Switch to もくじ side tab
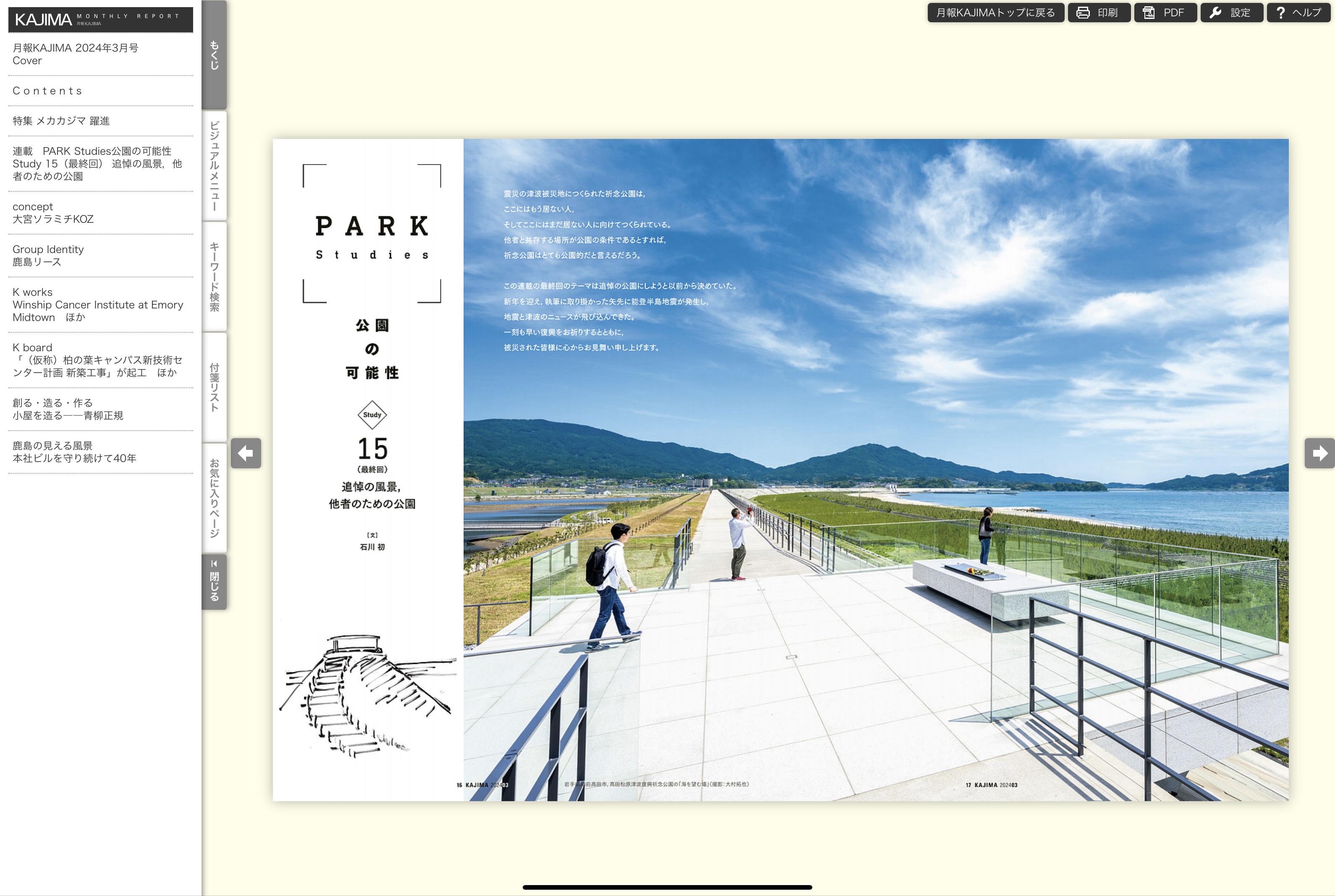This screenshot has width=1335, height=896. (214, 55)
